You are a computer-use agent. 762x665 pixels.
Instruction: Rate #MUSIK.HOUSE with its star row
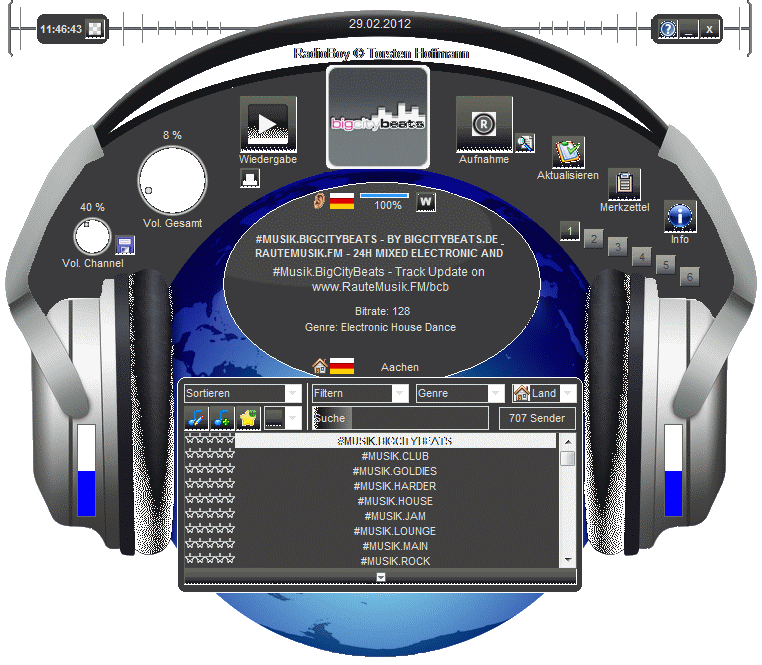point(210,499)
